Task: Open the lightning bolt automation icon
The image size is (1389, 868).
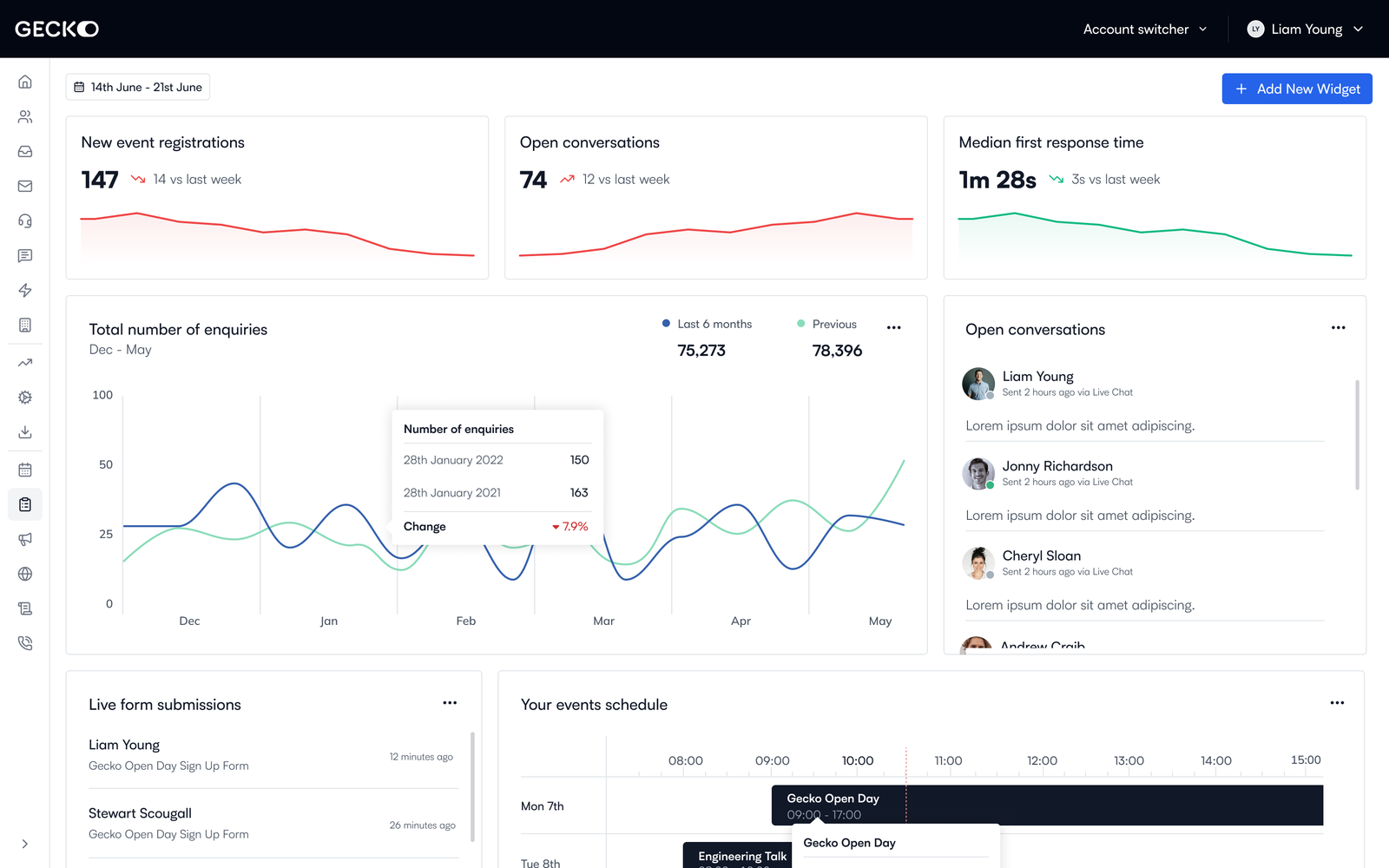Action: click(x=25, y=290)
